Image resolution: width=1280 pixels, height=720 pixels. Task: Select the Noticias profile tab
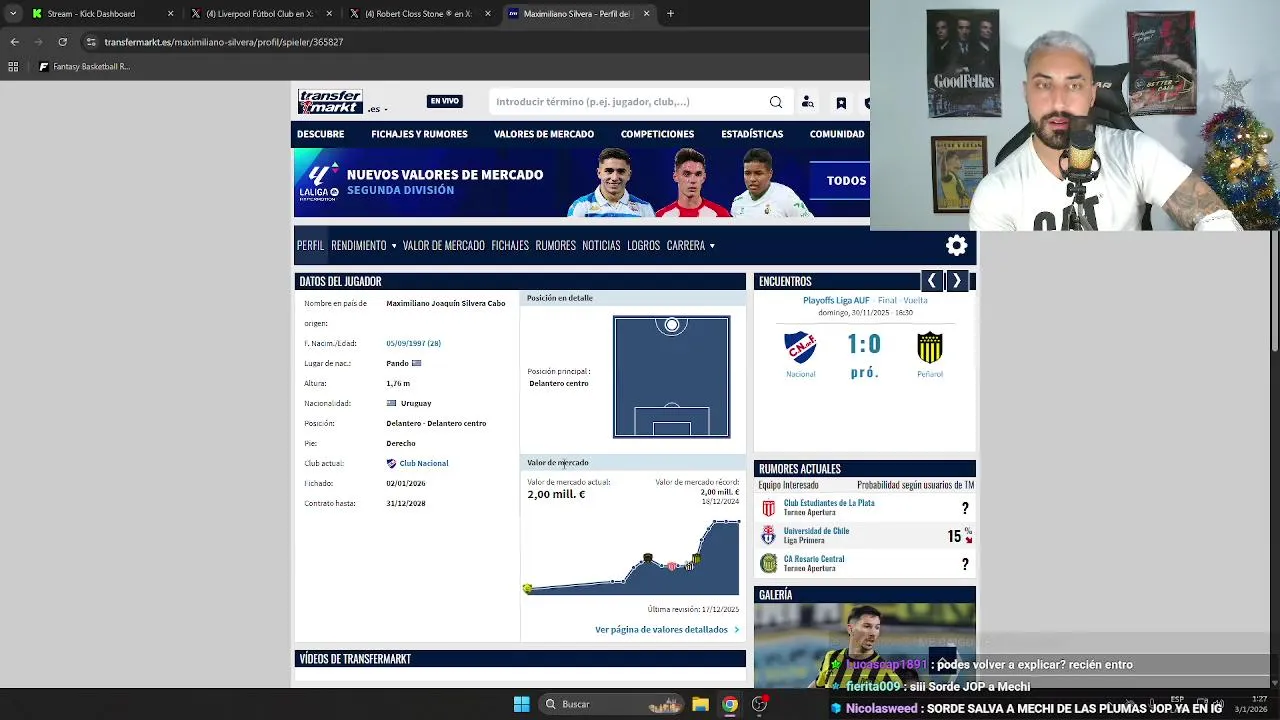tap(601, 245)
